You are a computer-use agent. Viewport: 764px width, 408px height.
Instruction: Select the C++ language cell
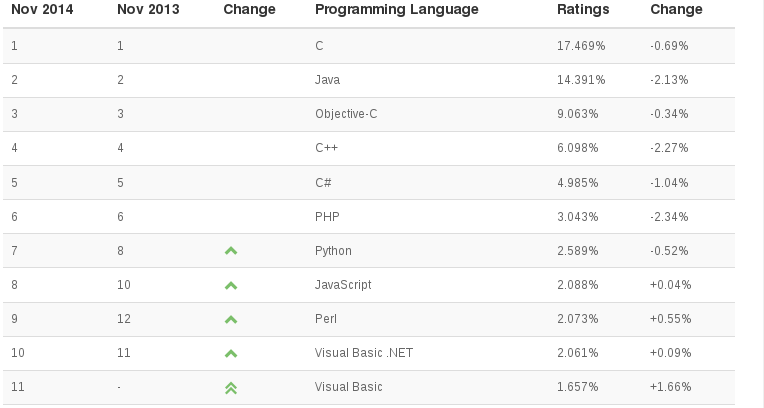point(326,148)
